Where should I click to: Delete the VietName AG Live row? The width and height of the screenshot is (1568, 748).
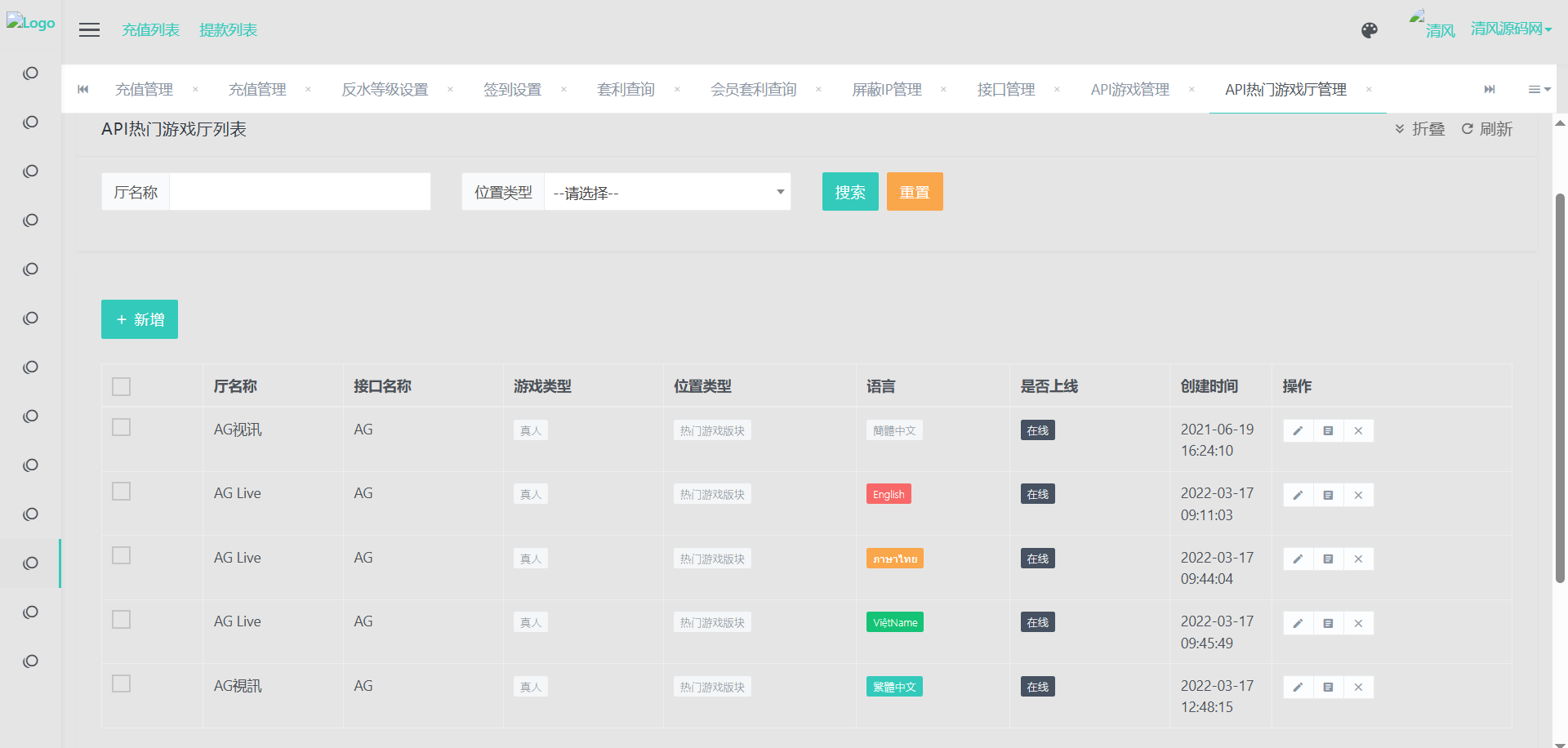coord(1358,623)
